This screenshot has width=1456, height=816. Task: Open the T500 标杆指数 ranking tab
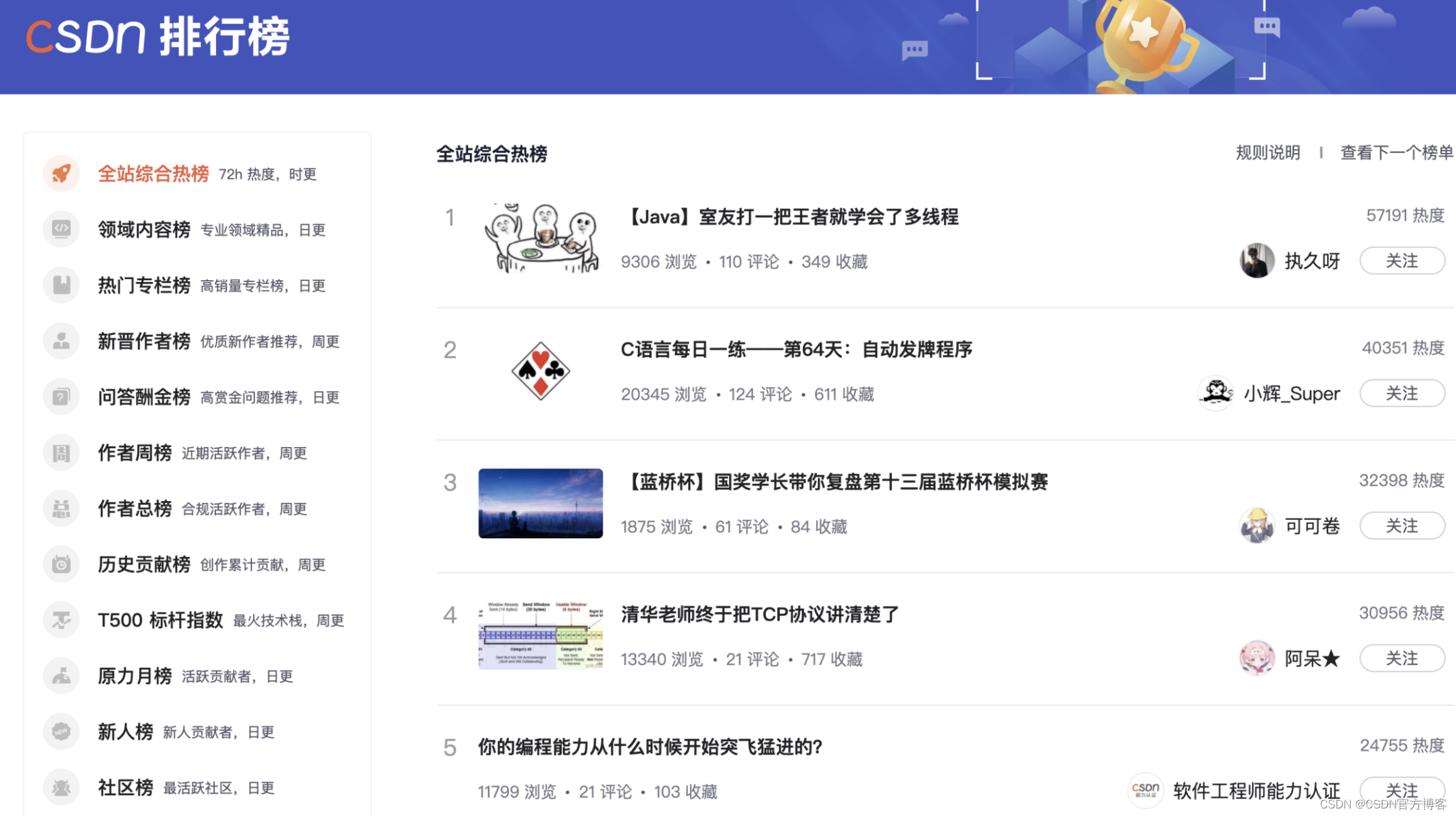pyautogui.click(x=161, y=620)
